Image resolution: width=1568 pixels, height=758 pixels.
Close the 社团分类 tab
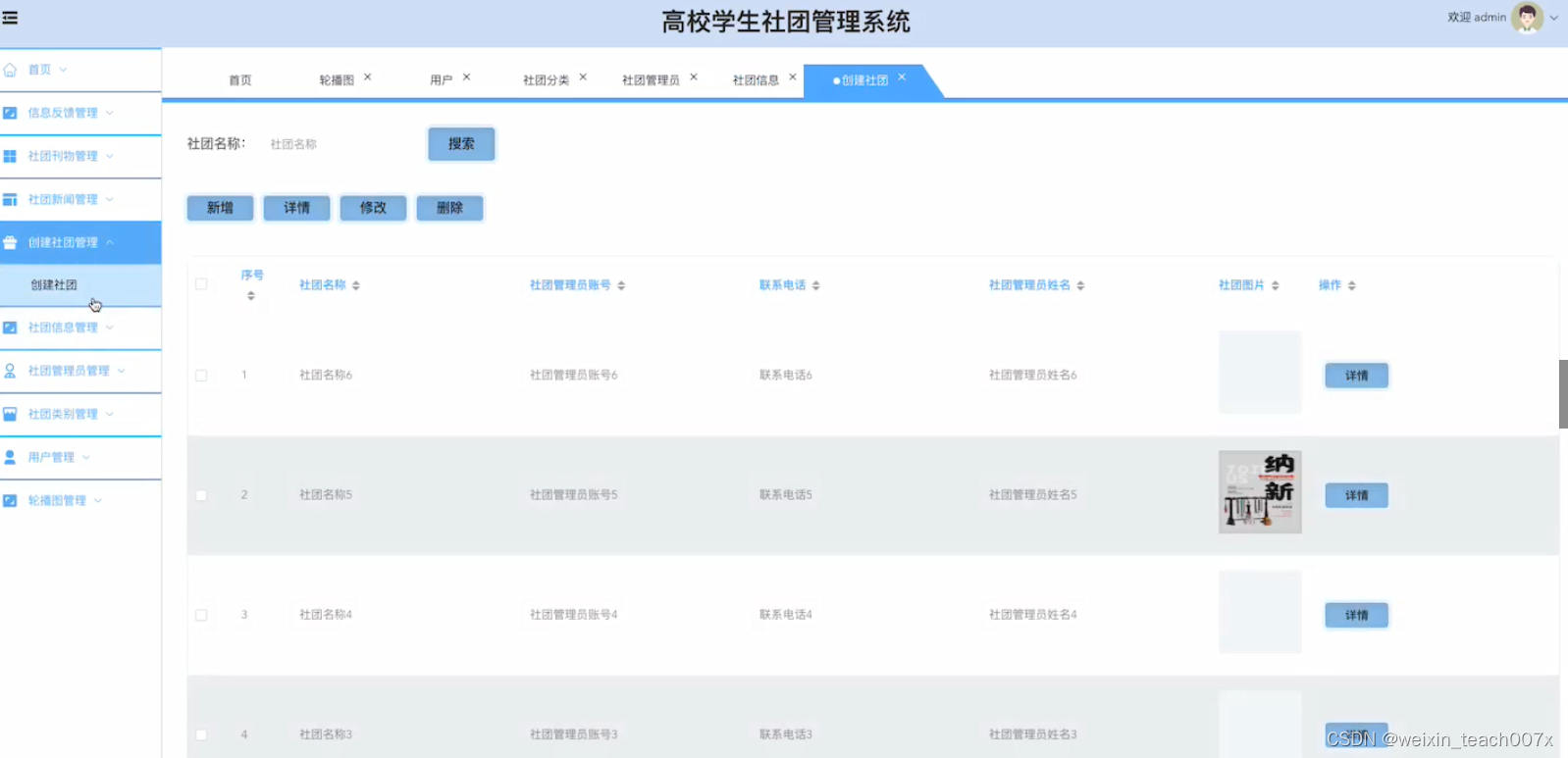tap(583, 76)
